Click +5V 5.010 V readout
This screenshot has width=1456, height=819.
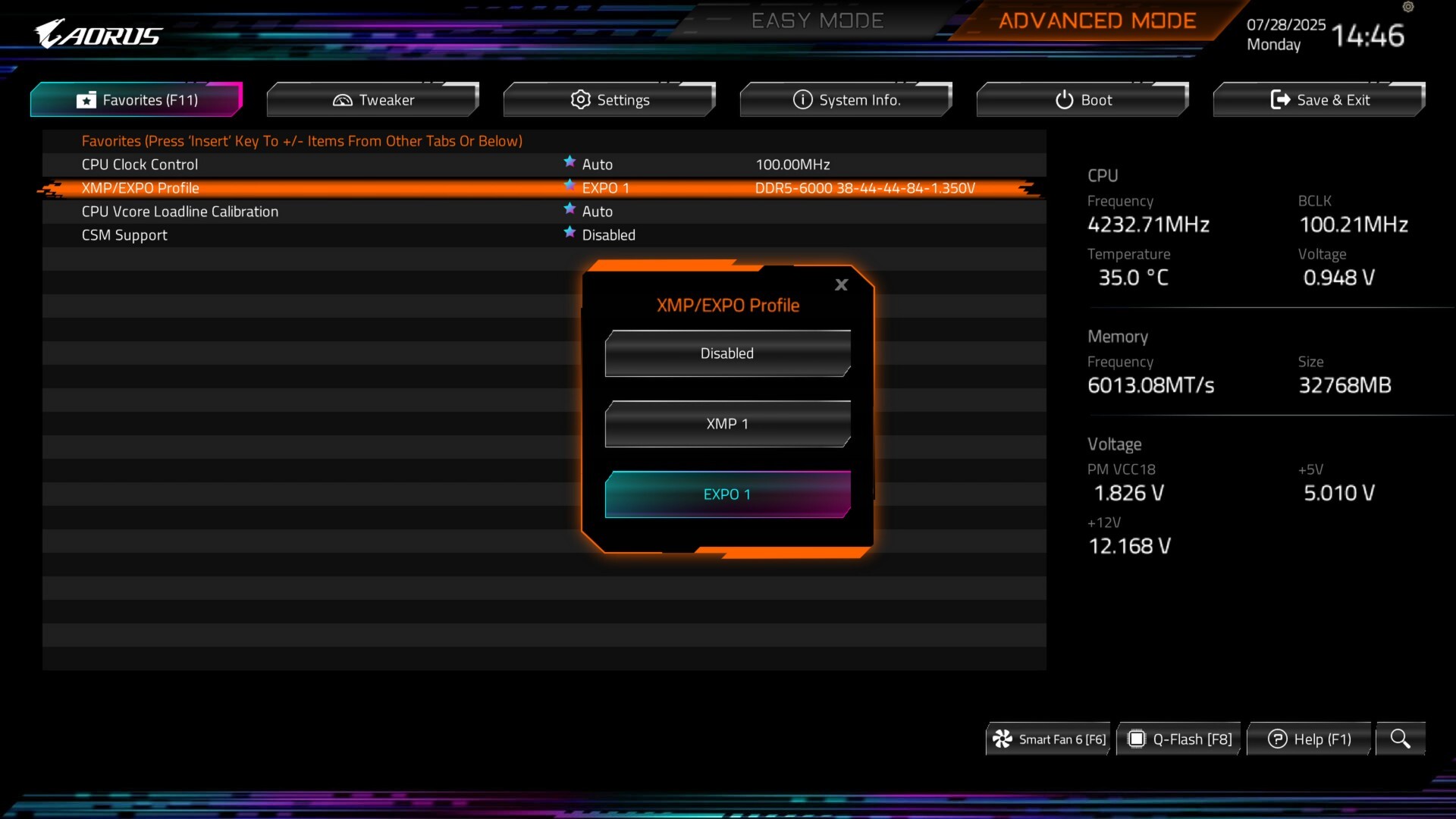pos(1338,493)
